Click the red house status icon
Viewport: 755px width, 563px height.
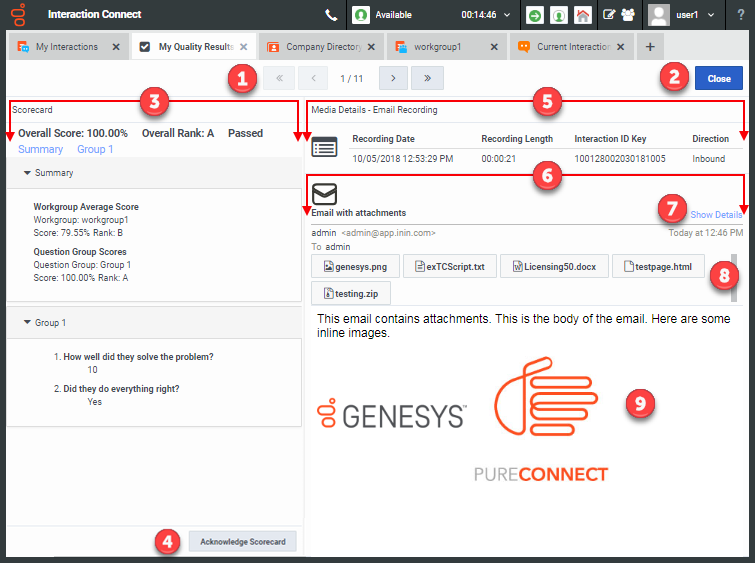coord(582,15)
